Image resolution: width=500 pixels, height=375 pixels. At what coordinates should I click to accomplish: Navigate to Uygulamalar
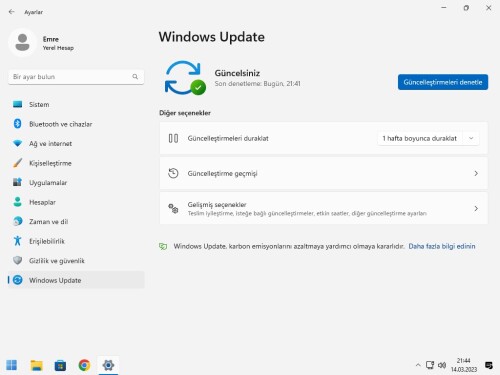76,182
